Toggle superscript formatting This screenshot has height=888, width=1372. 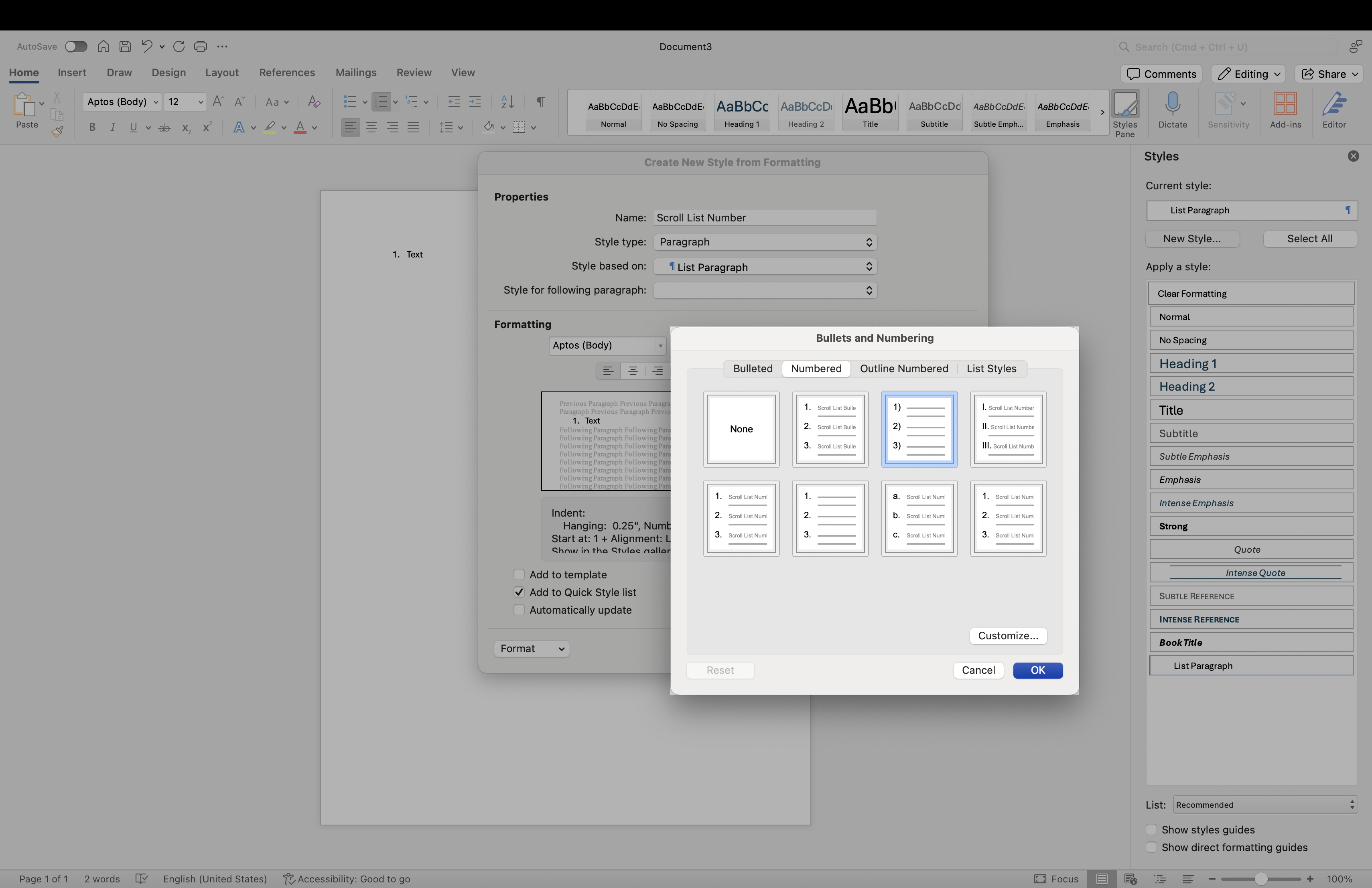tap(207, 128)
